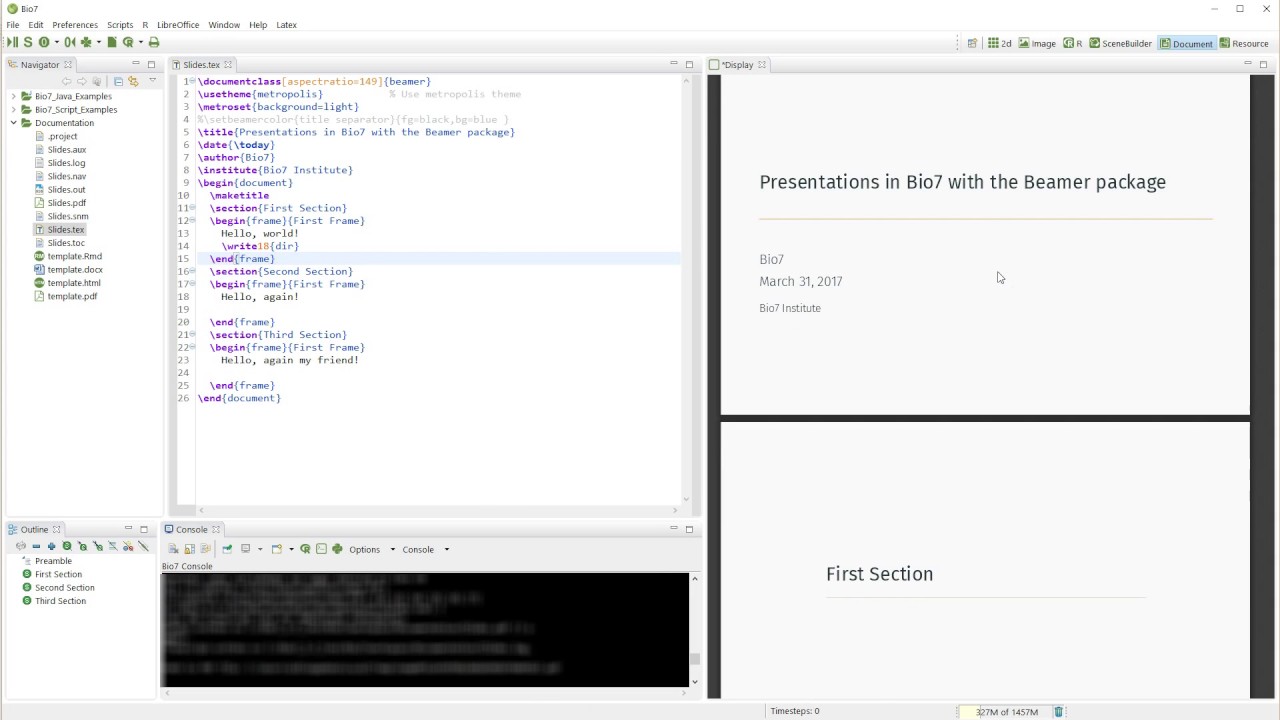Expand the Bio7_Script_Examples project
Screen dimensions: 1280x720
[x=14, y=109]
